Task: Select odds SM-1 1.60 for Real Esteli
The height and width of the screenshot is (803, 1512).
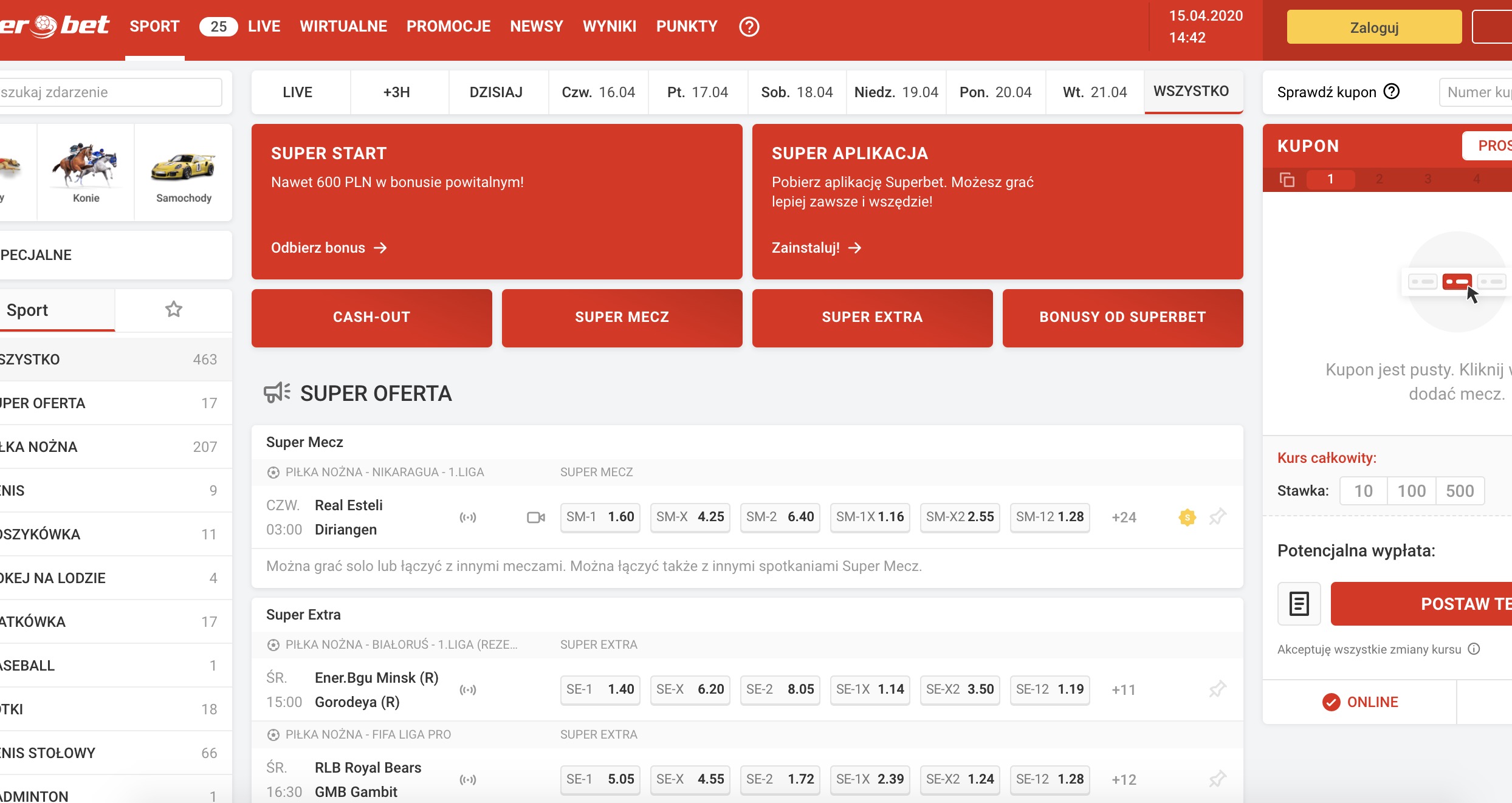Action: [x=600, y=517]
